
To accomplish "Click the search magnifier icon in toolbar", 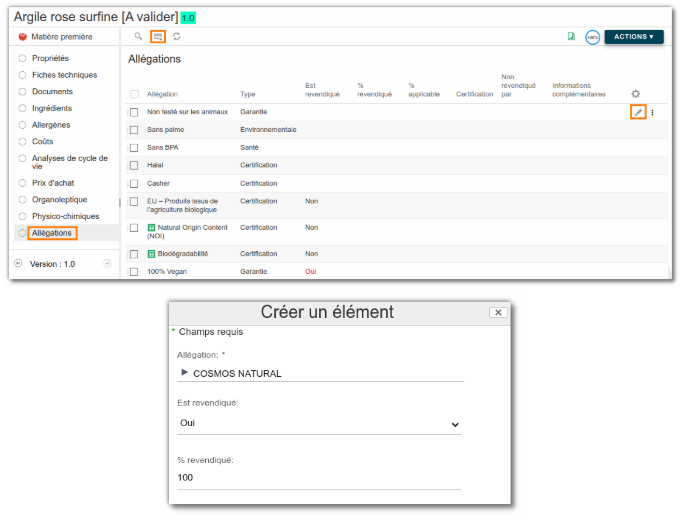I will click(139, 37).
